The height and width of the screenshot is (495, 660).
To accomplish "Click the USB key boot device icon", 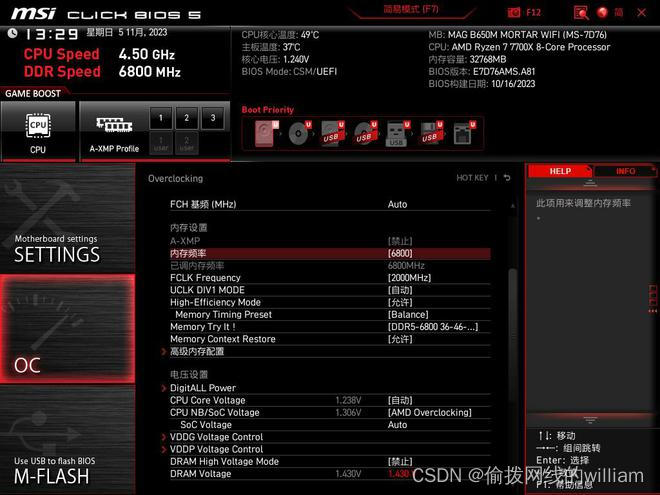I will click(x=397, y=134).
